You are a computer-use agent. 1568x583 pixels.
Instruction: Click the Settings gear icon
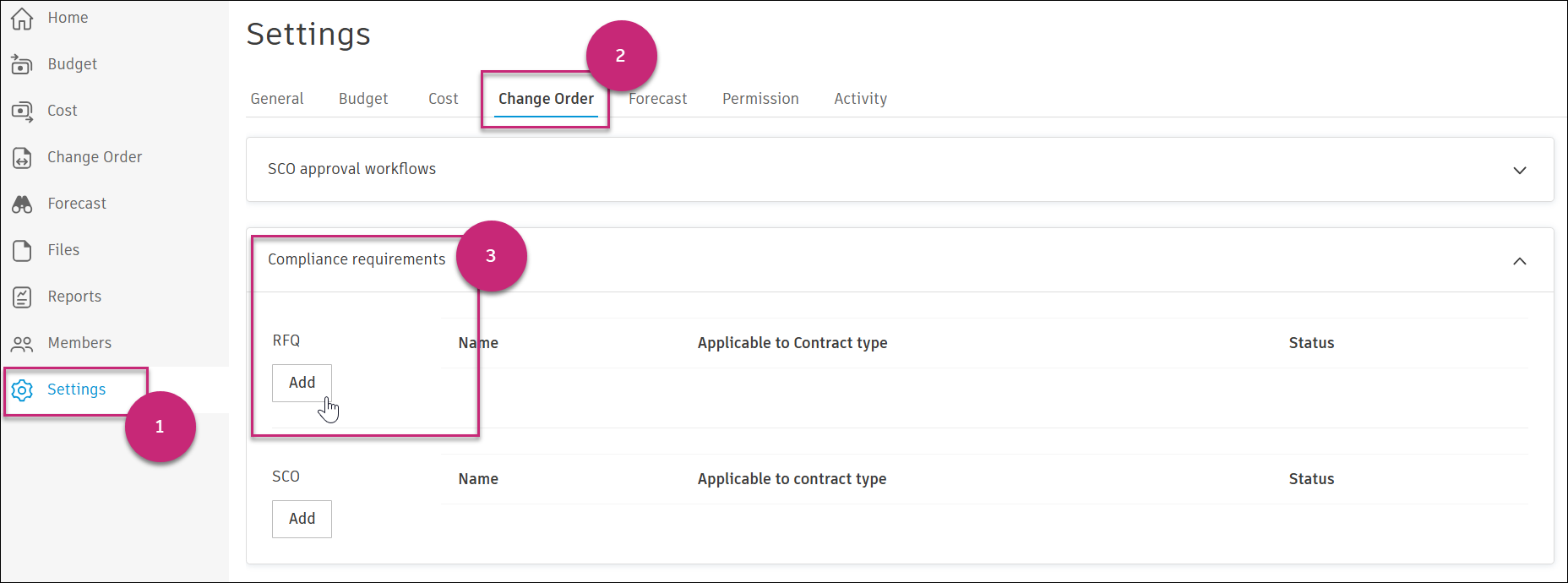[x=22, y=390]
